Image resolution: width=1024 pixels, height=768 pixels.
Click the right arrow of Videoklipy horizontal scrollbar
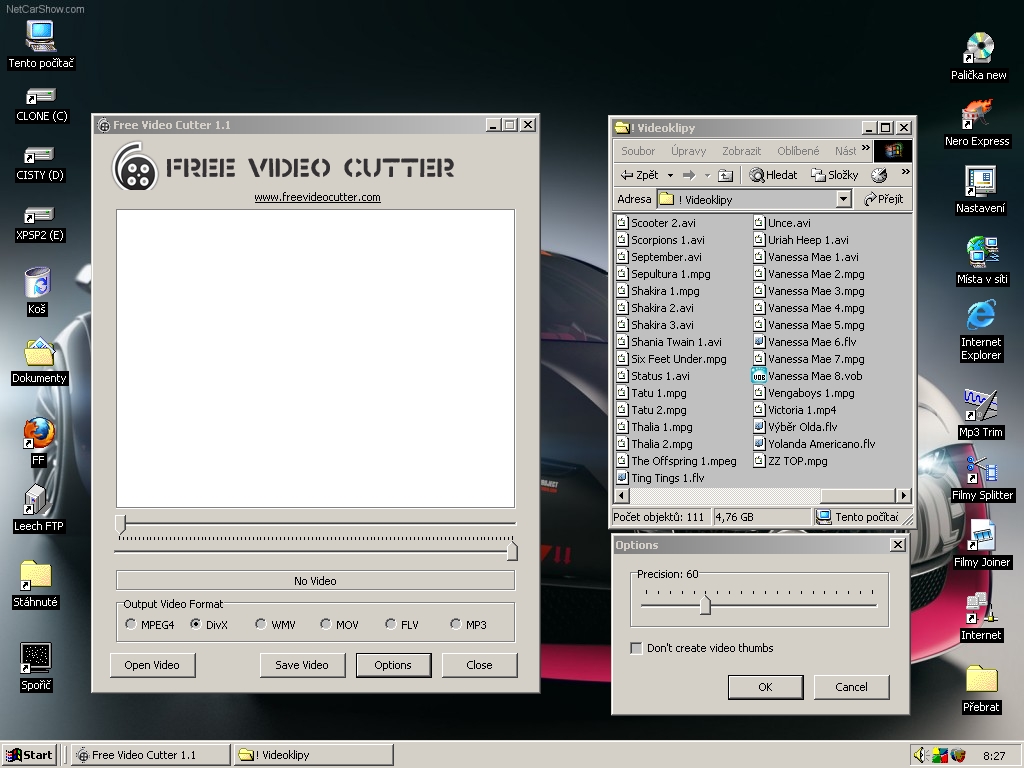point(903,496)
